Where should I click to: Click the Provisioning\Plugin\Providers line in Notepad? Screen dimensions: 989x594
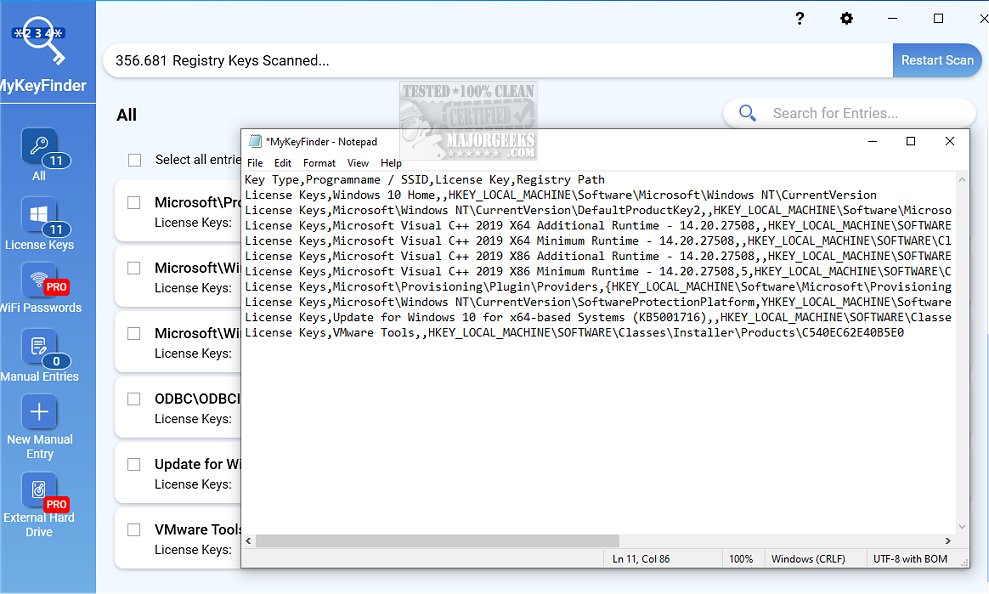pyautogui.click(x=598, y=287)
